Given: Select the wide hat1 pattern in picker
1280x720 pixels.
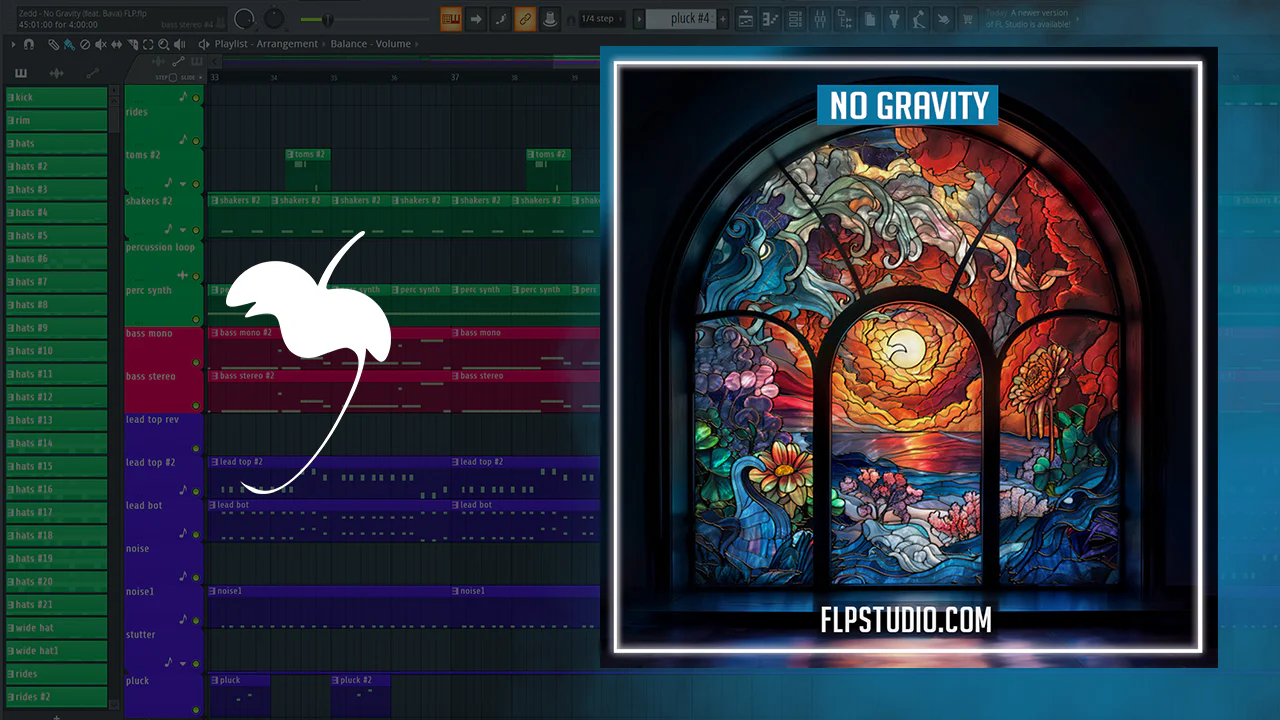Looking at the screenshot, I should [x=56, y=651].
